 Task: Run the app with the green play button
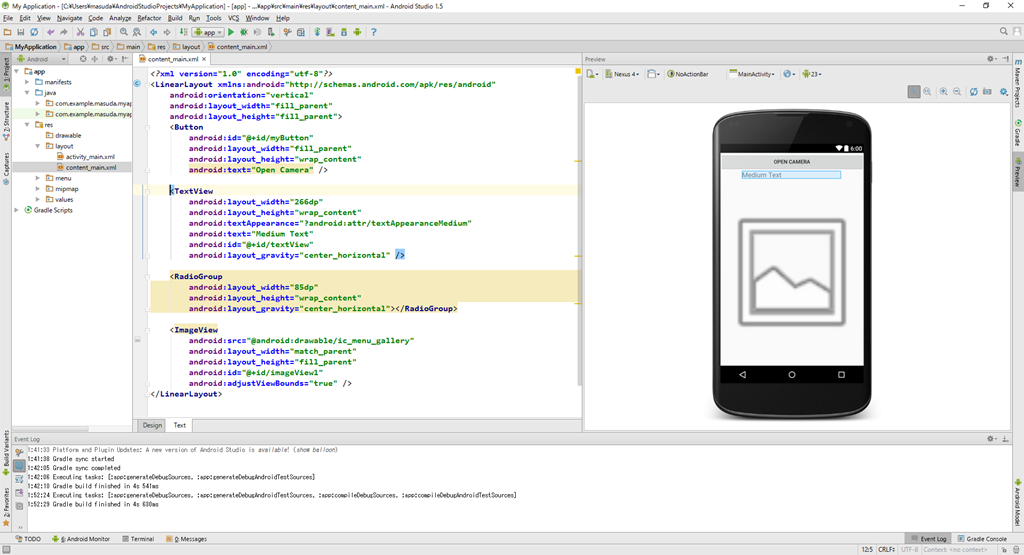pyautogui.click(x=231, y=32)
